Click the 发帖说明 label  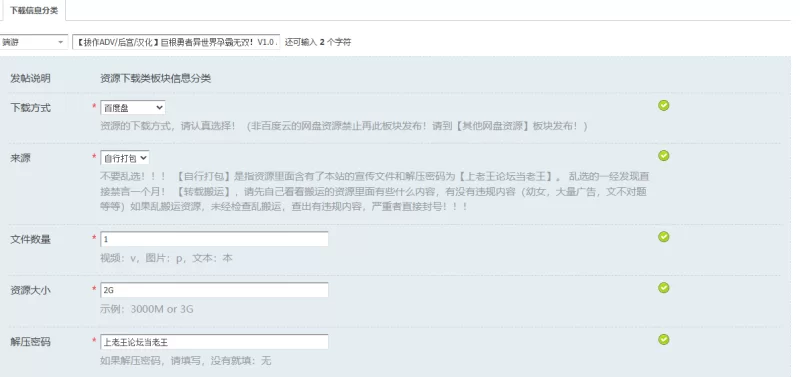pos(31,79)
